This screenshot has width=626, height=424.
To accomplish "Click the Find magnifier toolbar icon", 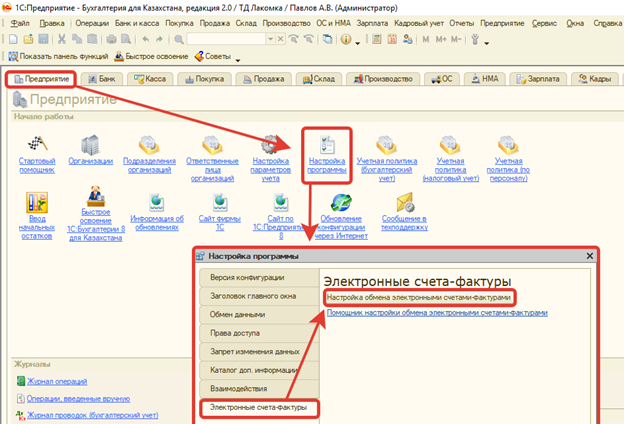I will pos(178,39).
